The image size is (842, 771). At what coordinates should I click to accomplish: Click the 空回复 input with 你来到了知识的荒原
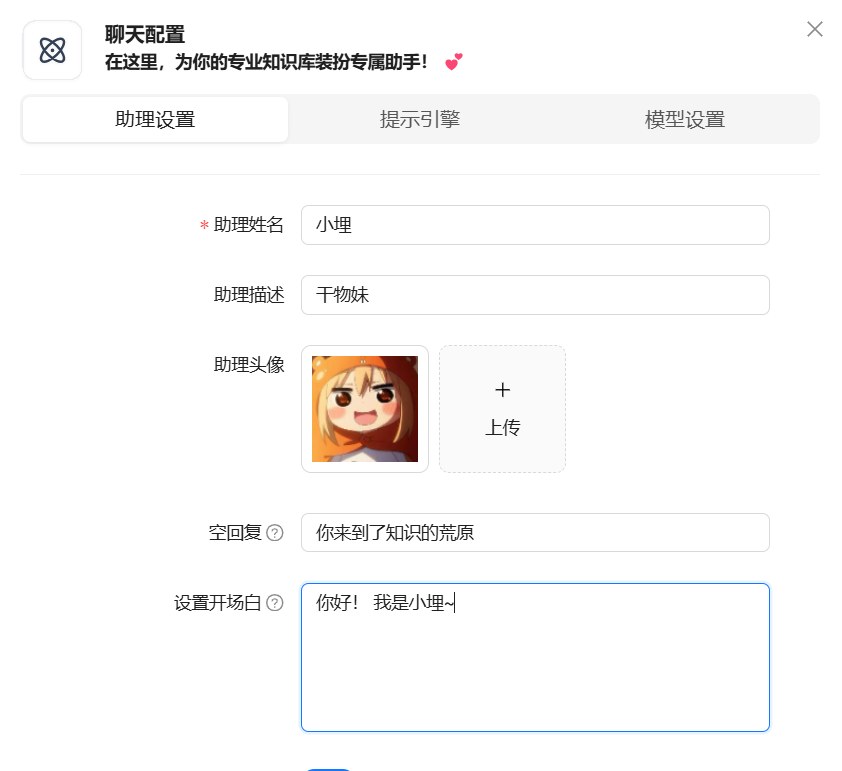click(535, 533)
